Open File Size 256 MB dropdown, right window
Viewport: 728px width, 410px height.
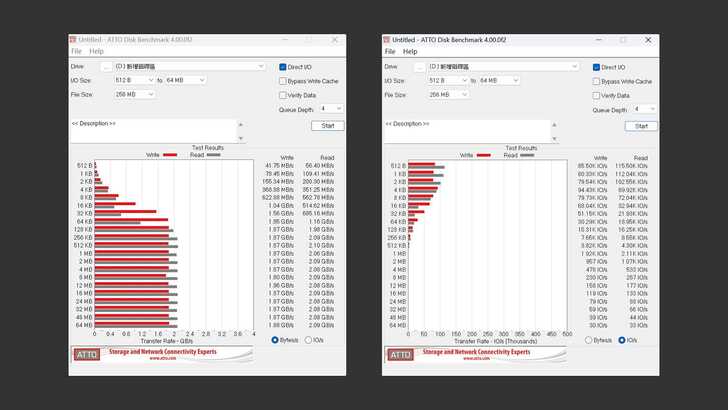pyautogui.click(x=448, y=95)
